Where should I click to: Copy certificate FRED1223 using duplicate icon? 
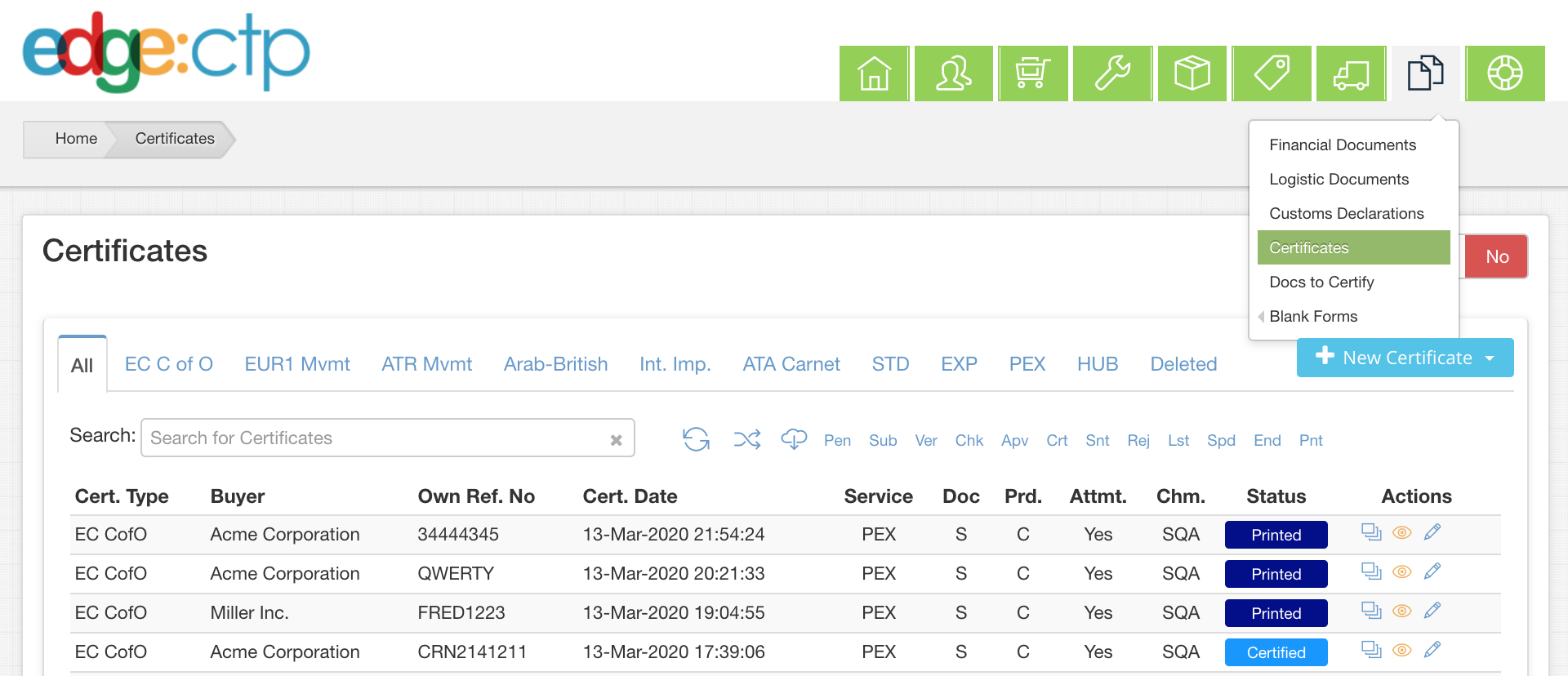pyautogui.click(x=1371, y=611)
